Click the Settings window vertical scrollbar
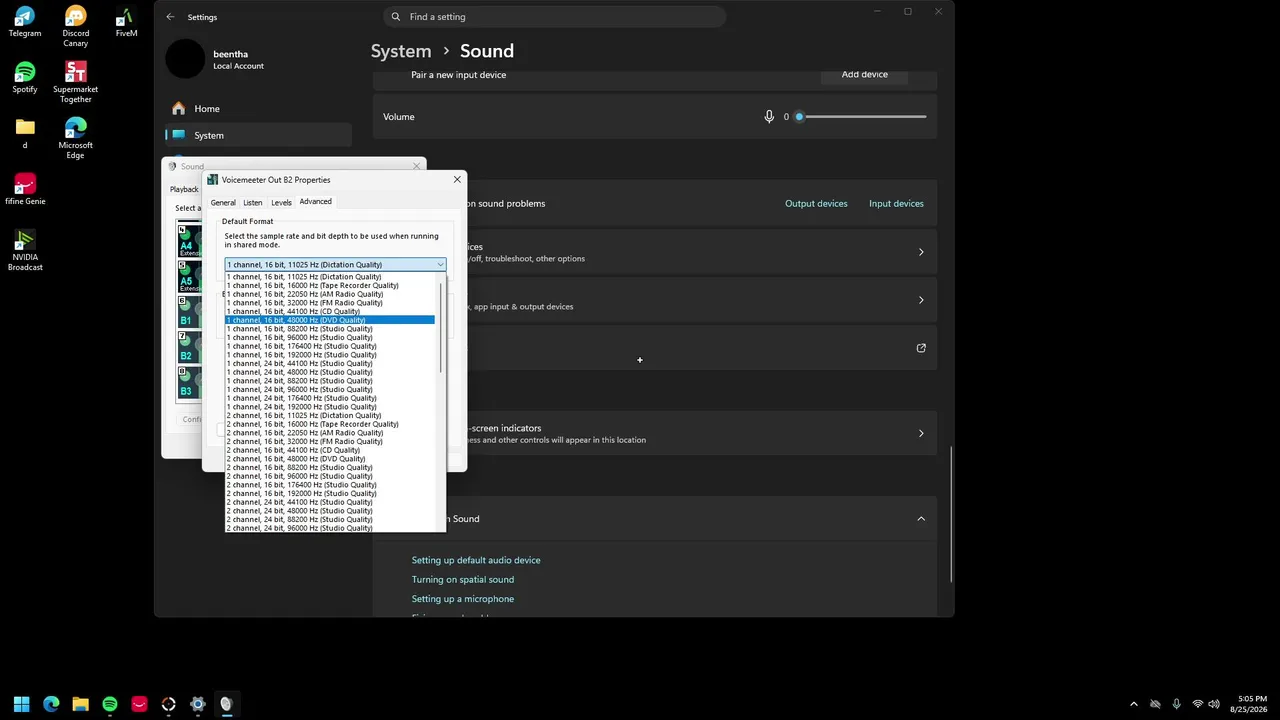Image resolution: width=1280 pixels, height=720 pixels. point(951,515)
